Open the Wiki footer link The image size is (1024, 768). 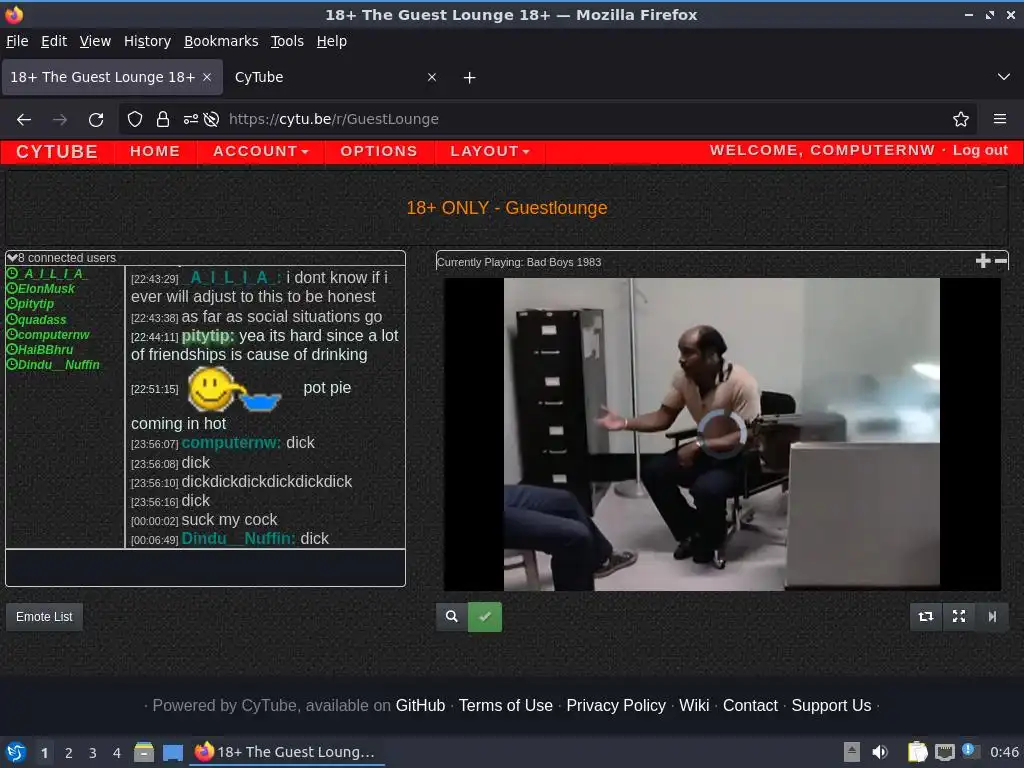point(694,705)
